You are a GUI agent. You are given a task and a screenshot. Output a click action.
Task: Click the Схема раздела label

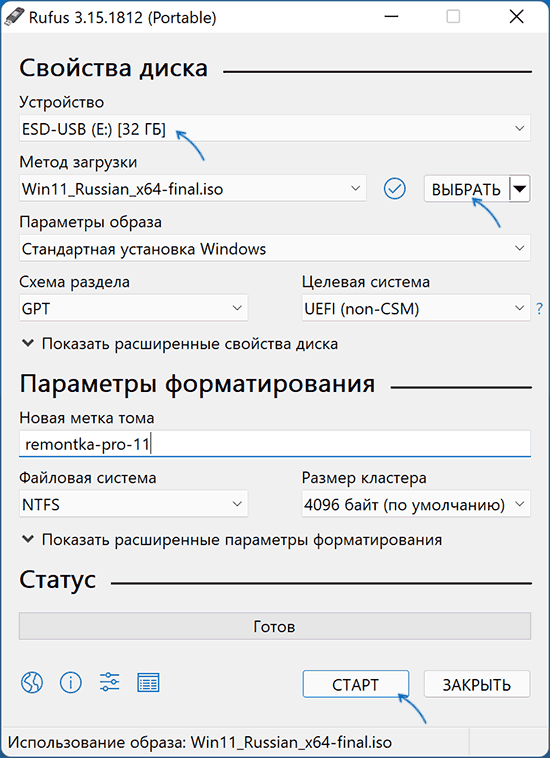74,282
